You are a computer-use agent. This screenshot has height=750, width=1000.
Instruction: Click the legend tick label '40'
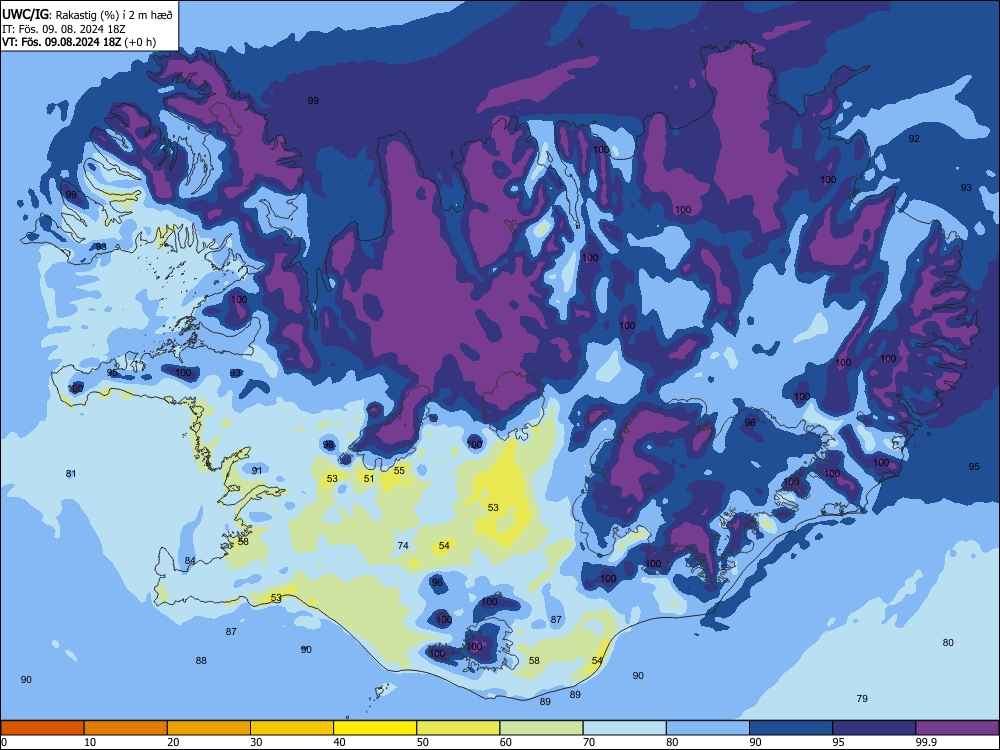coord(340,742)
